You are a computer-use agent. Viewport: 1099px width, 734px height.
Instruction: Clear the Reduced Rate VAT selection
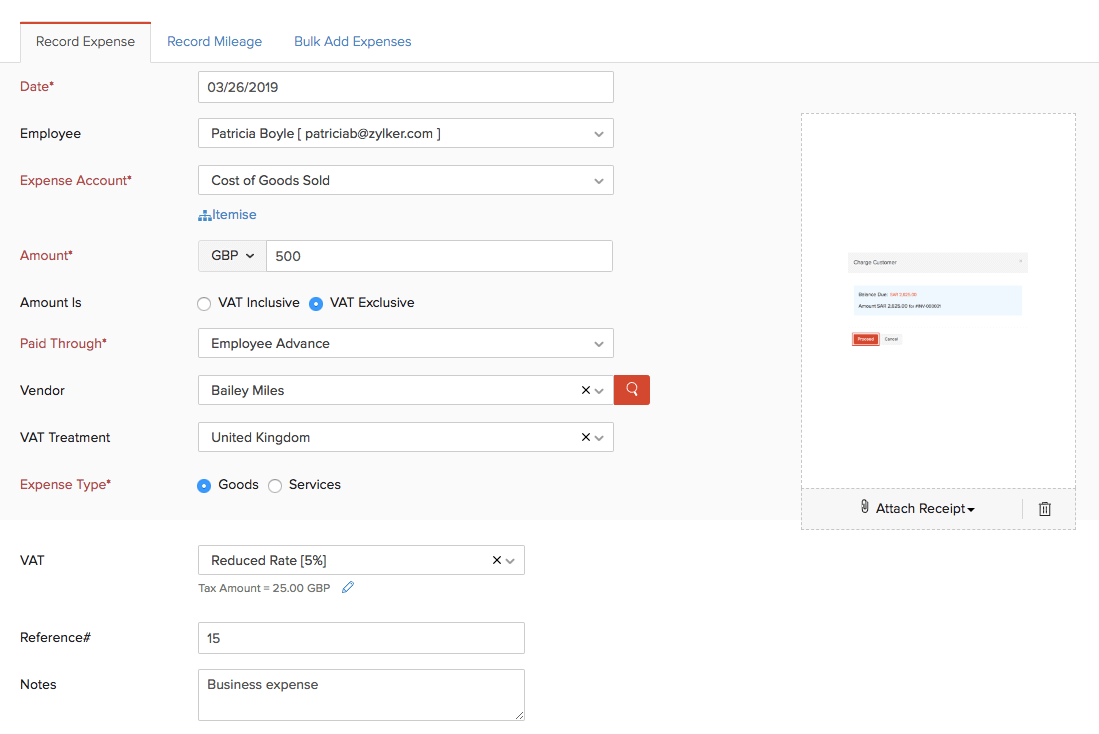497,560
